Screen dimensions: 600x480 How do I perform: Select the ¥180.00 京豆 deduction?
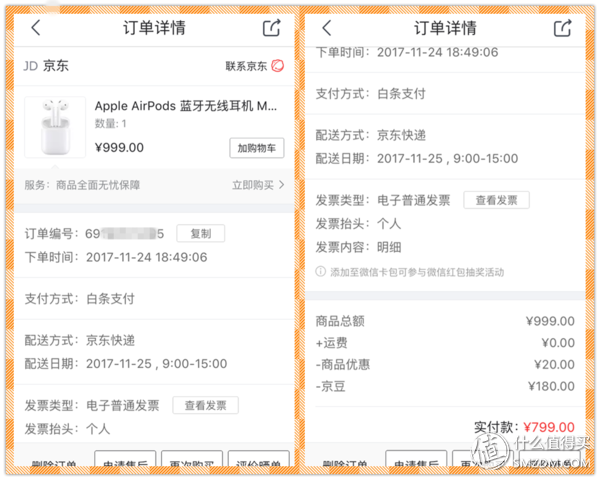tap(551, 386)
